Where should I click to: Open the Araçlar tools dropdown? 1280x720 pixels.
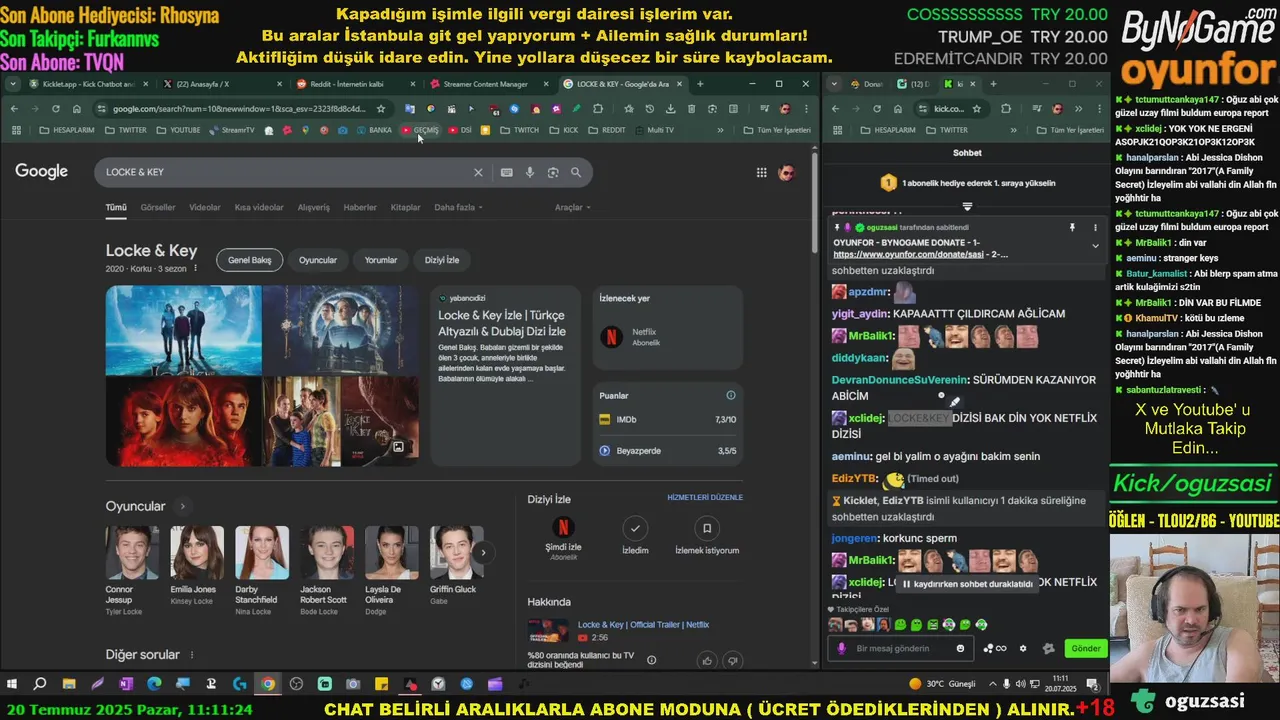pyautogui.click(x=573, y=207)
